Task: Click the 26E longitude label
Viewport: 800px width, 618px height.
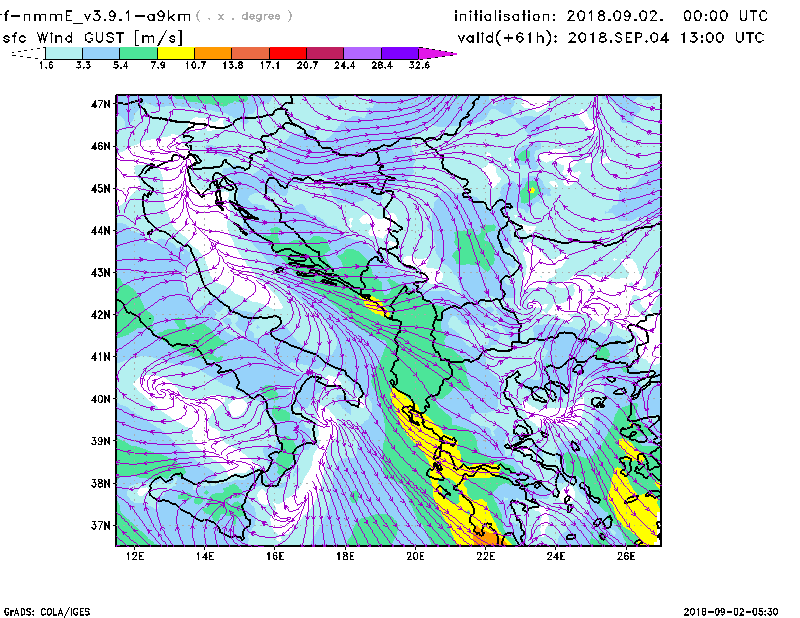Action: (626, 556)
